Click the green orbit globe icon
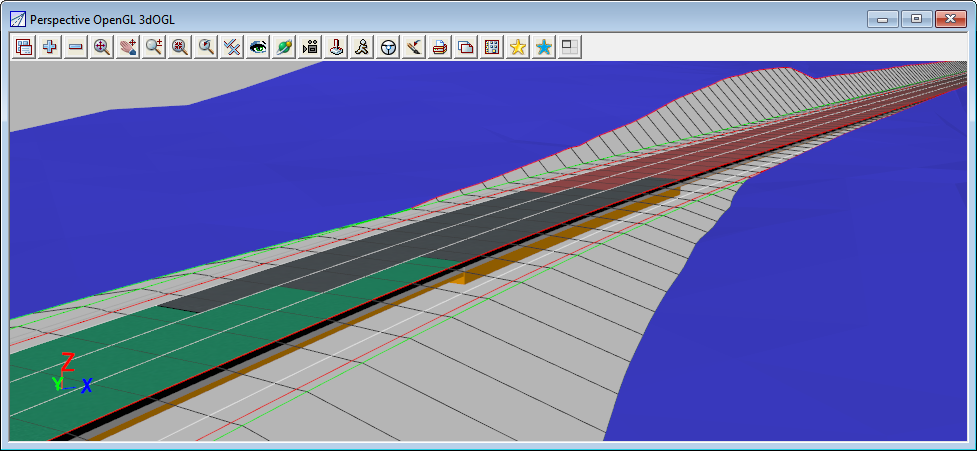977x451 pixels. click(x=284, y=47)
